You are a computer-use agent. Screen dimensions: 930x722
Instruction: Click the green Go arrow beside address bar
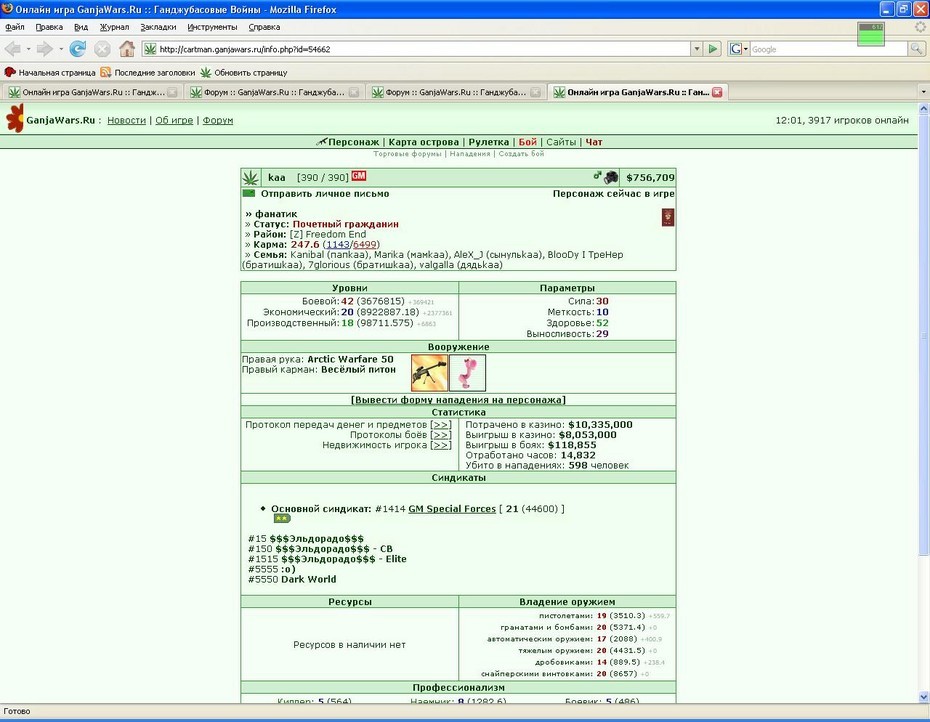(x=713, y=49)
